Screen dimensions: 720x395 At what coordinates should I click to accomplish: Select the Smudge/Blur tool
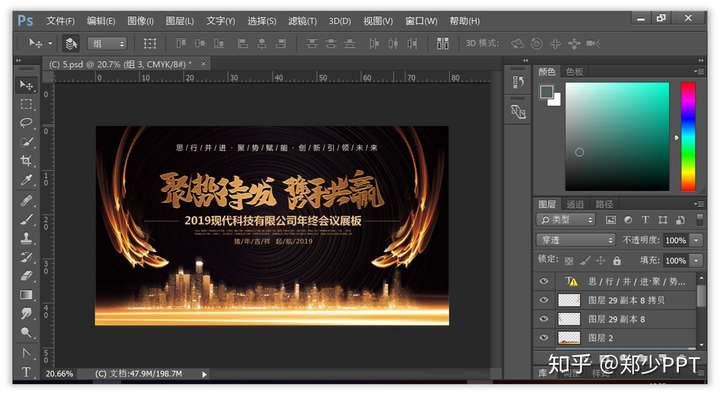point(26,313)
